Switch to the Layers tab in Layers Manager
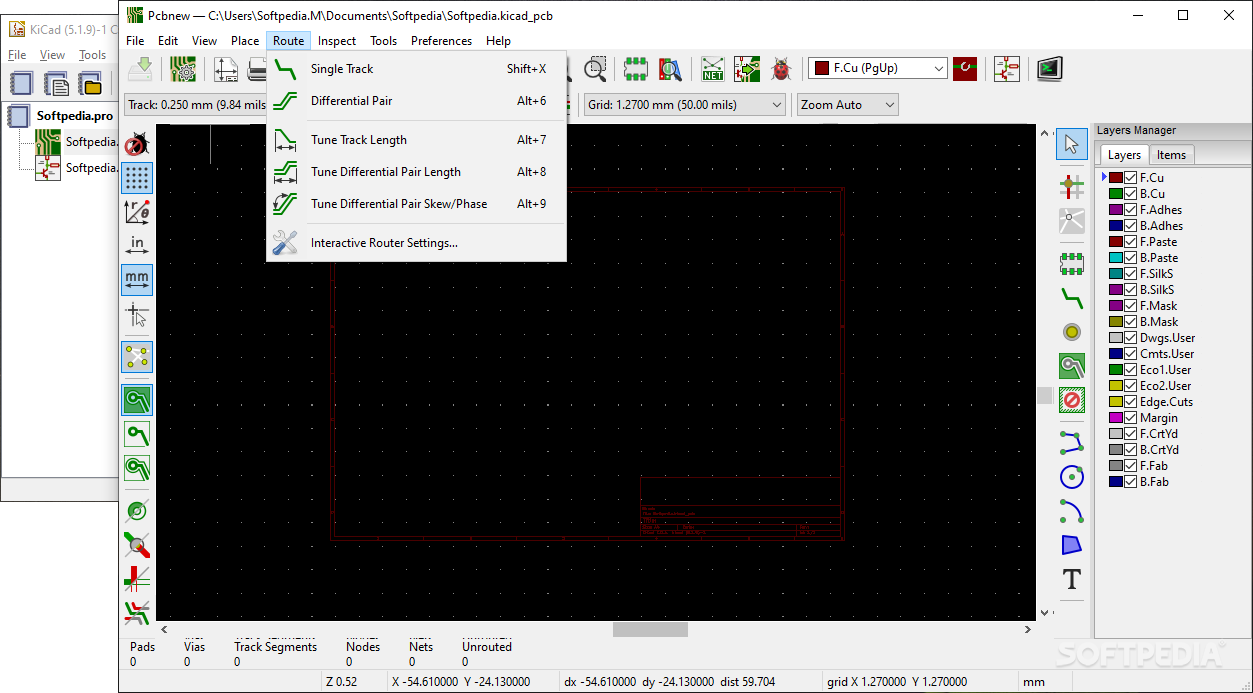The image size is (1253, 693). (1124, 154)
